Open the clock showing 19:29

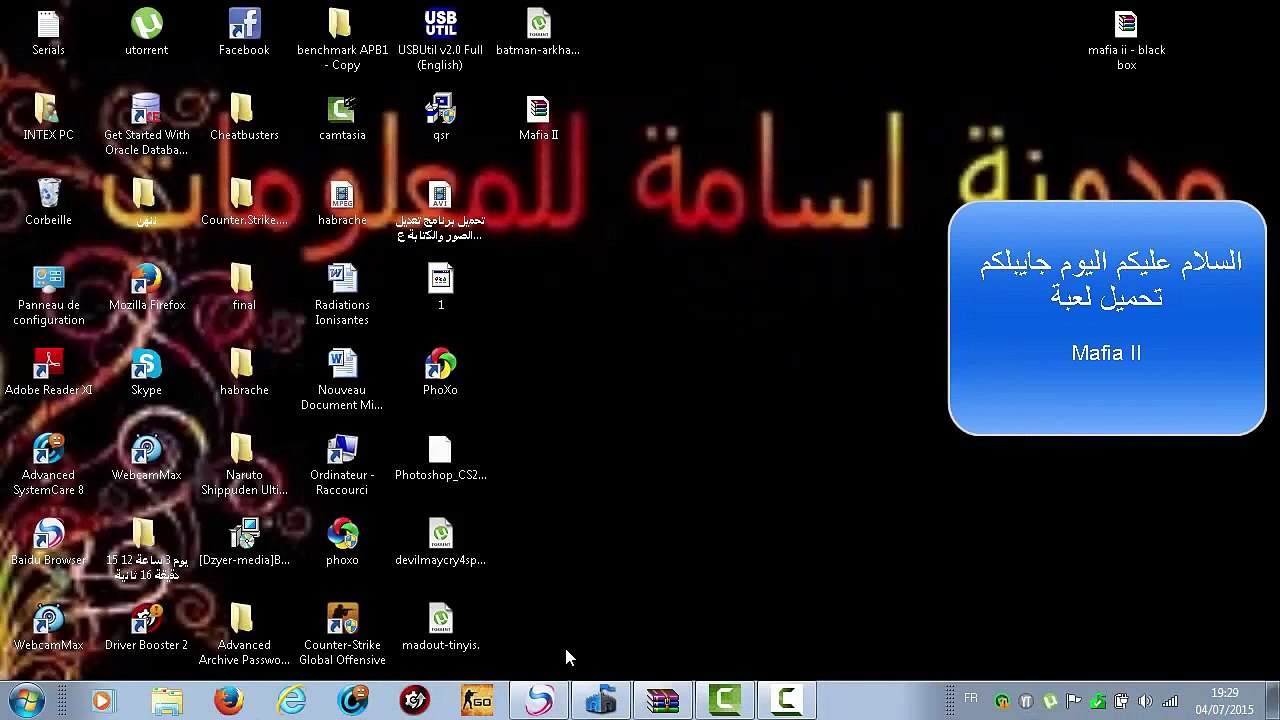click(x=1224, y=701)
